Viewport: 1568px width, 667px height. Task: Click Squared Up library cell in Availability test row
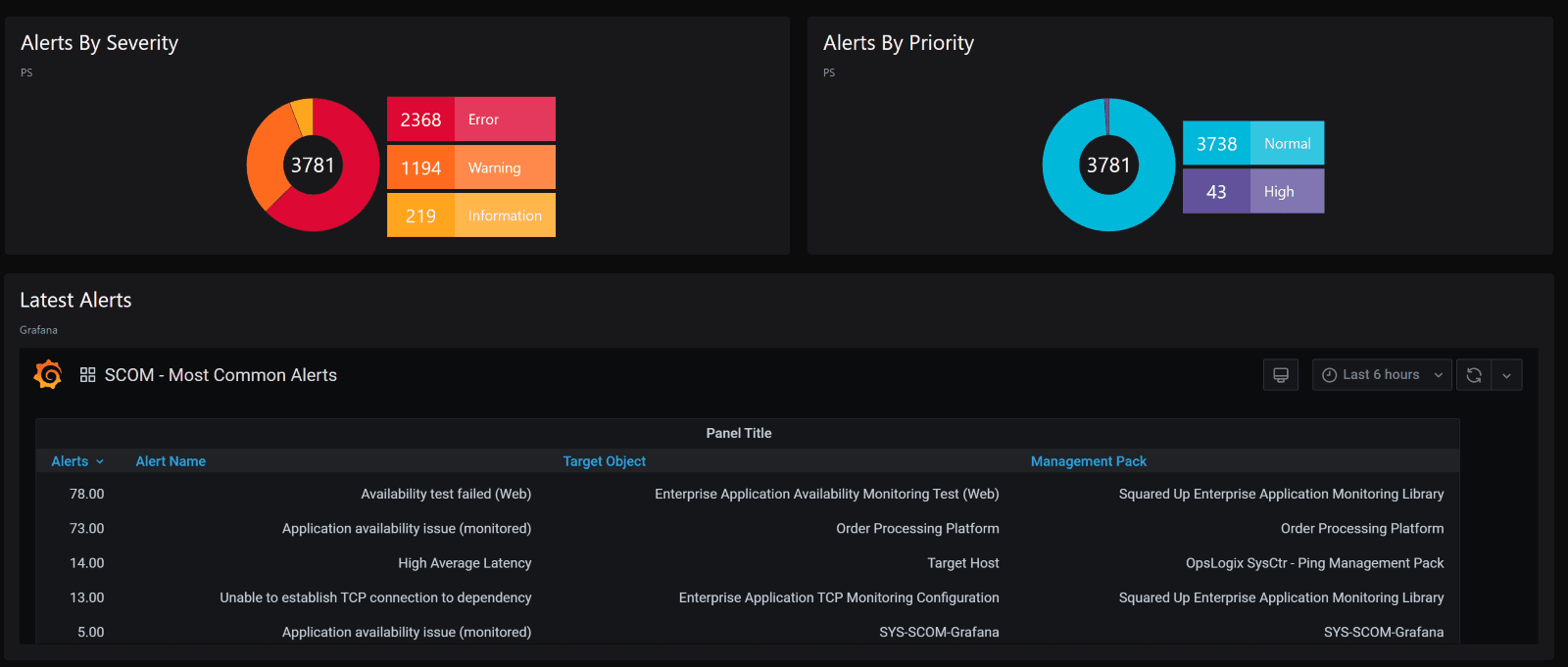1281,495
